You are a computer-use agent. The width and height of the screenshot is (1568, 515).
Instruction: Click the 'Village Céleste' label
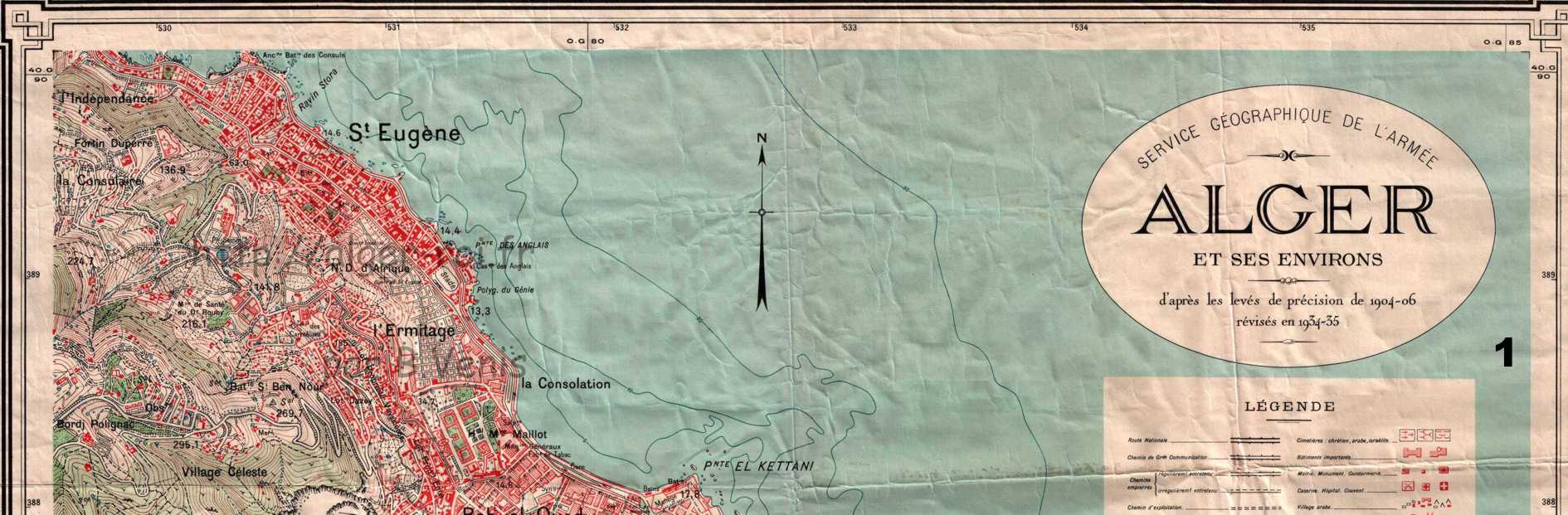(226, 472)
